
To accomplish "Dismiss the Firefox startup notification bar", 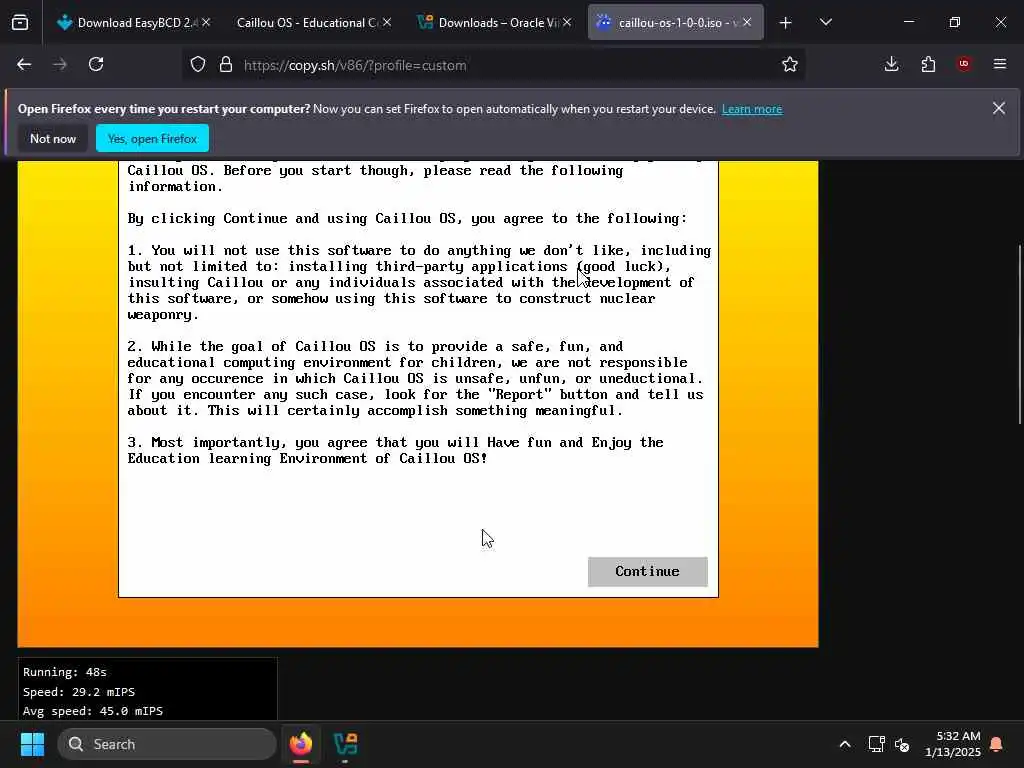I will click(x=999, y=108).
